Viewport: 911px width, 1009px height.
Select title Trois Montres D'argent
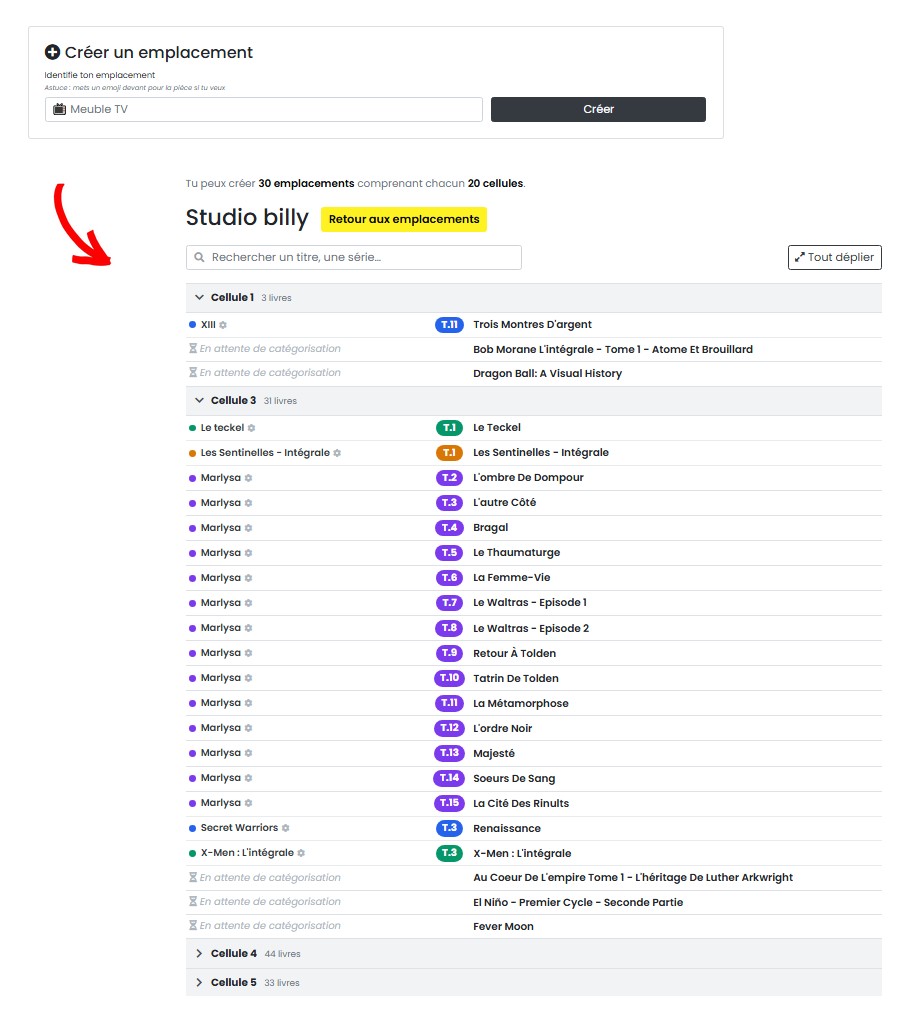[532, 325]
